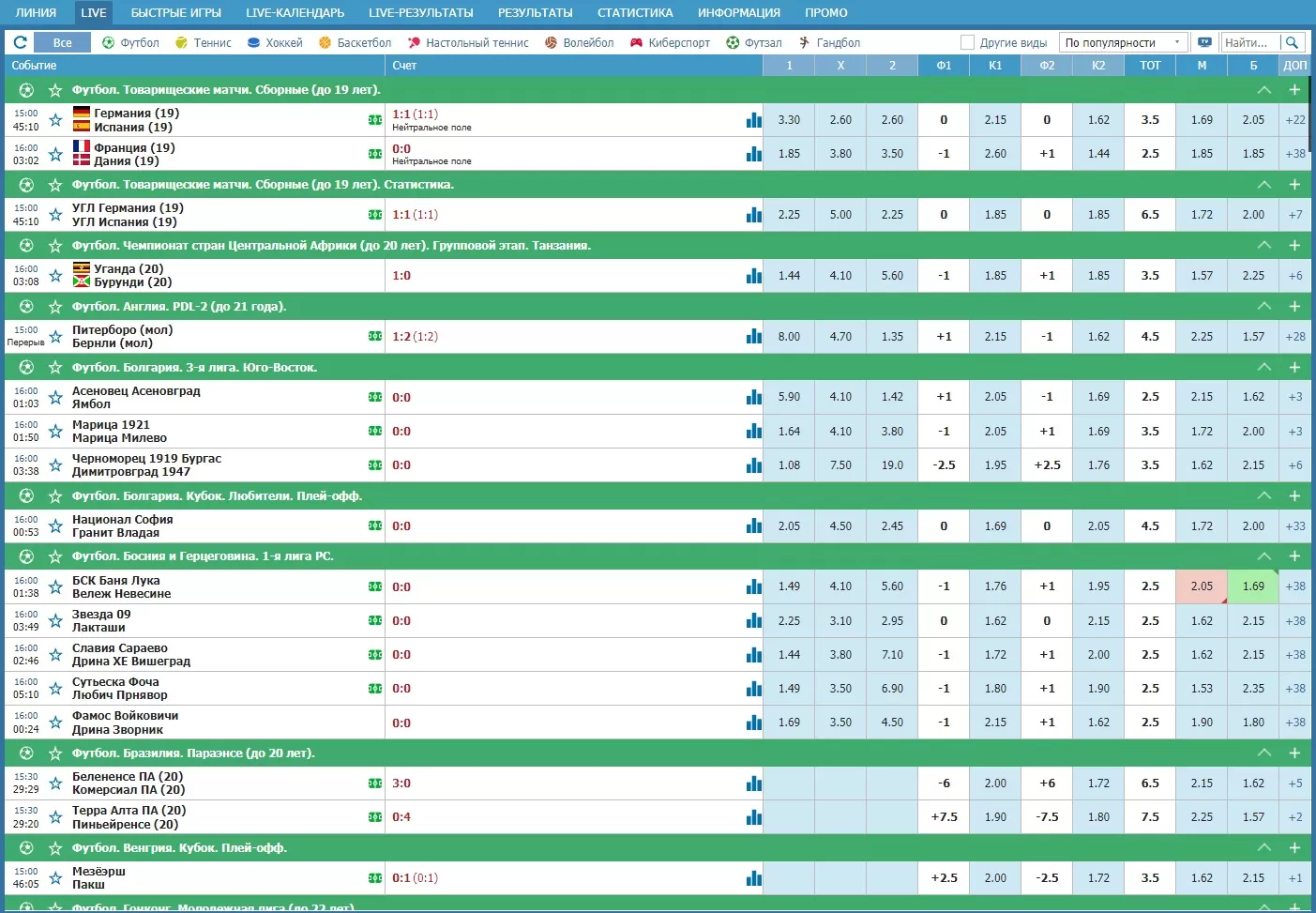
Task: Click the live video icon for Франция (19) match
Action: pos(375,154)
